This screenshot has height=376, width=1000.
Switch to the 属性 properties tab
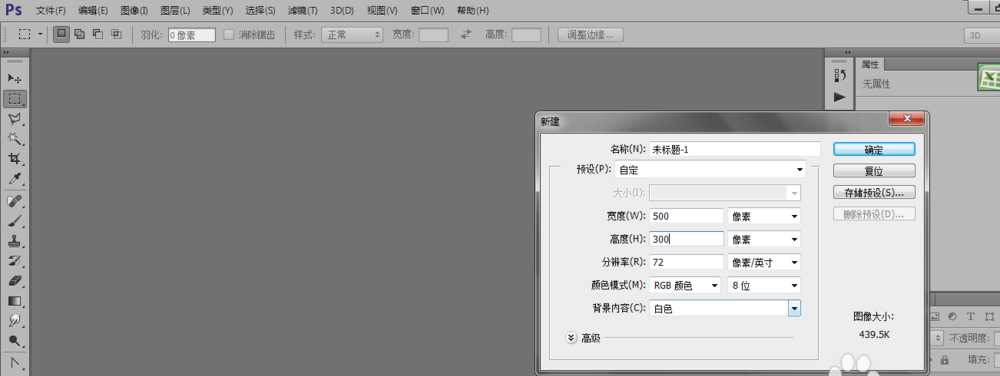(x=870, y=64)
